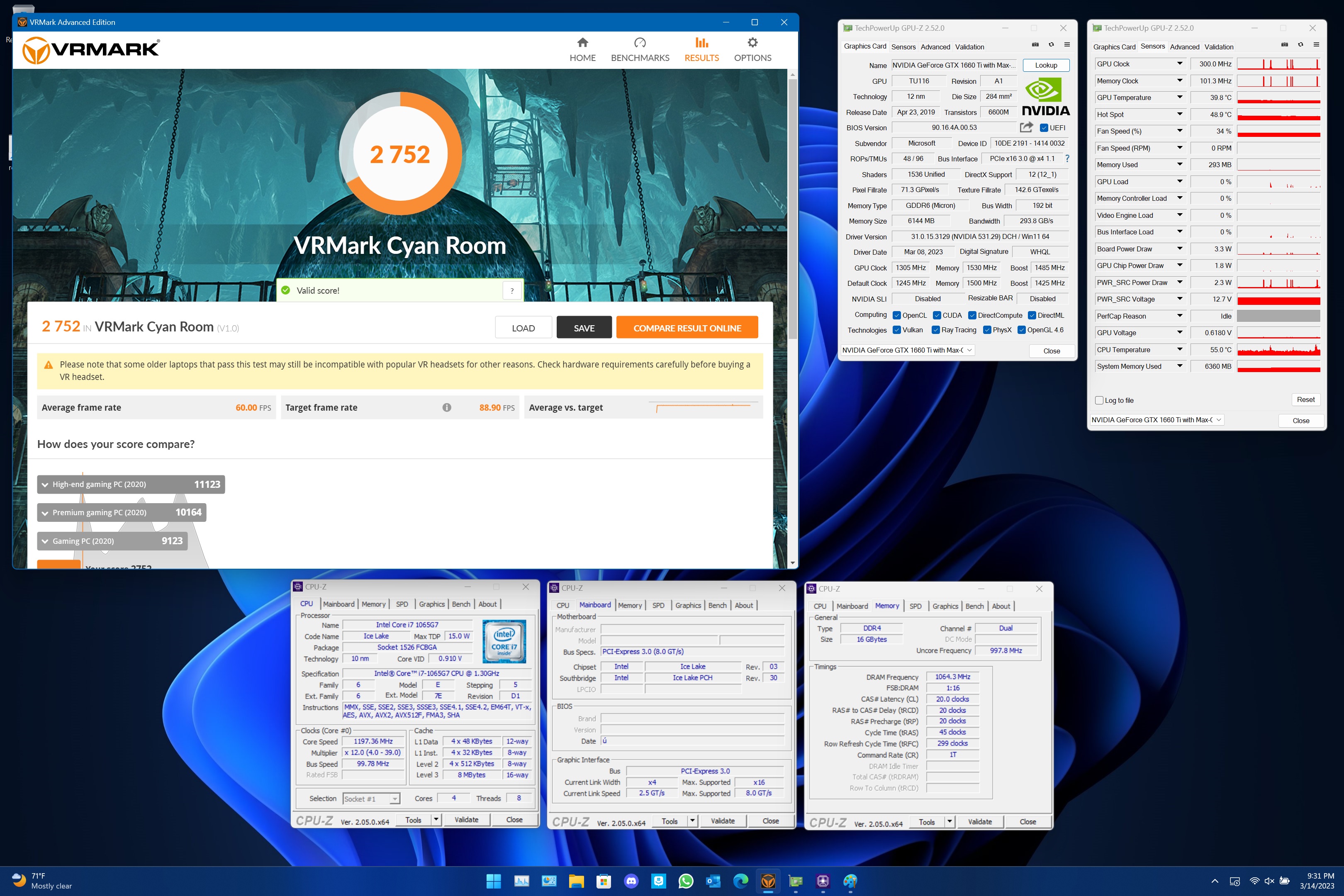Click Validate in CPU-Z Memory window
Image resolution: width=1344 pixels, height=896 pixels.
(x=980, y=822)
